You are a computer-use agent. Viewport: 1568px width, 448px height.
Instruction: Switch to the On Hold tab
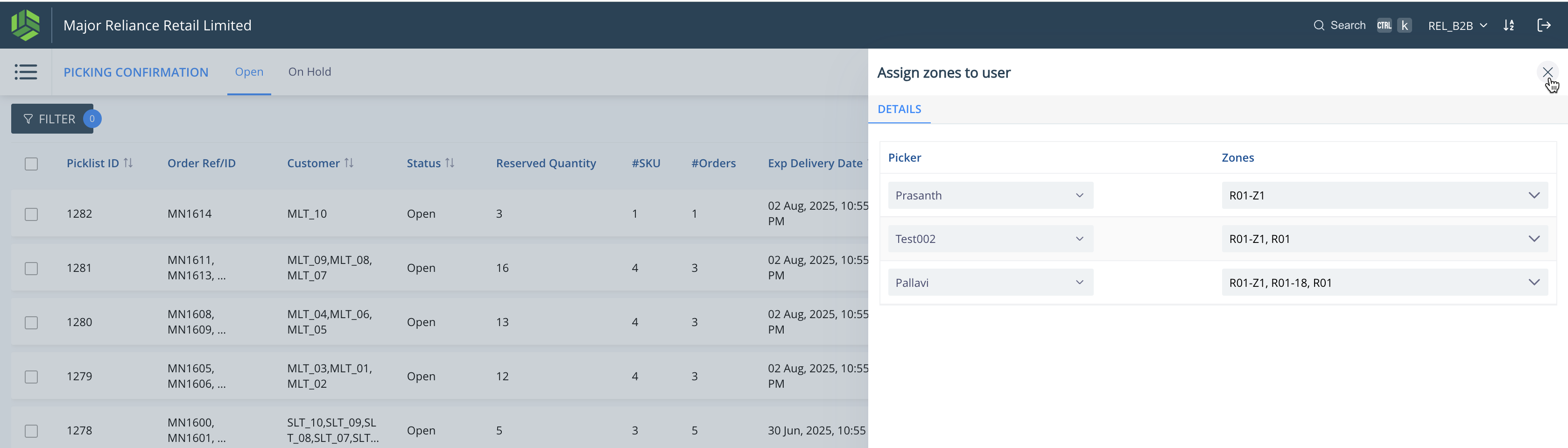309,72
